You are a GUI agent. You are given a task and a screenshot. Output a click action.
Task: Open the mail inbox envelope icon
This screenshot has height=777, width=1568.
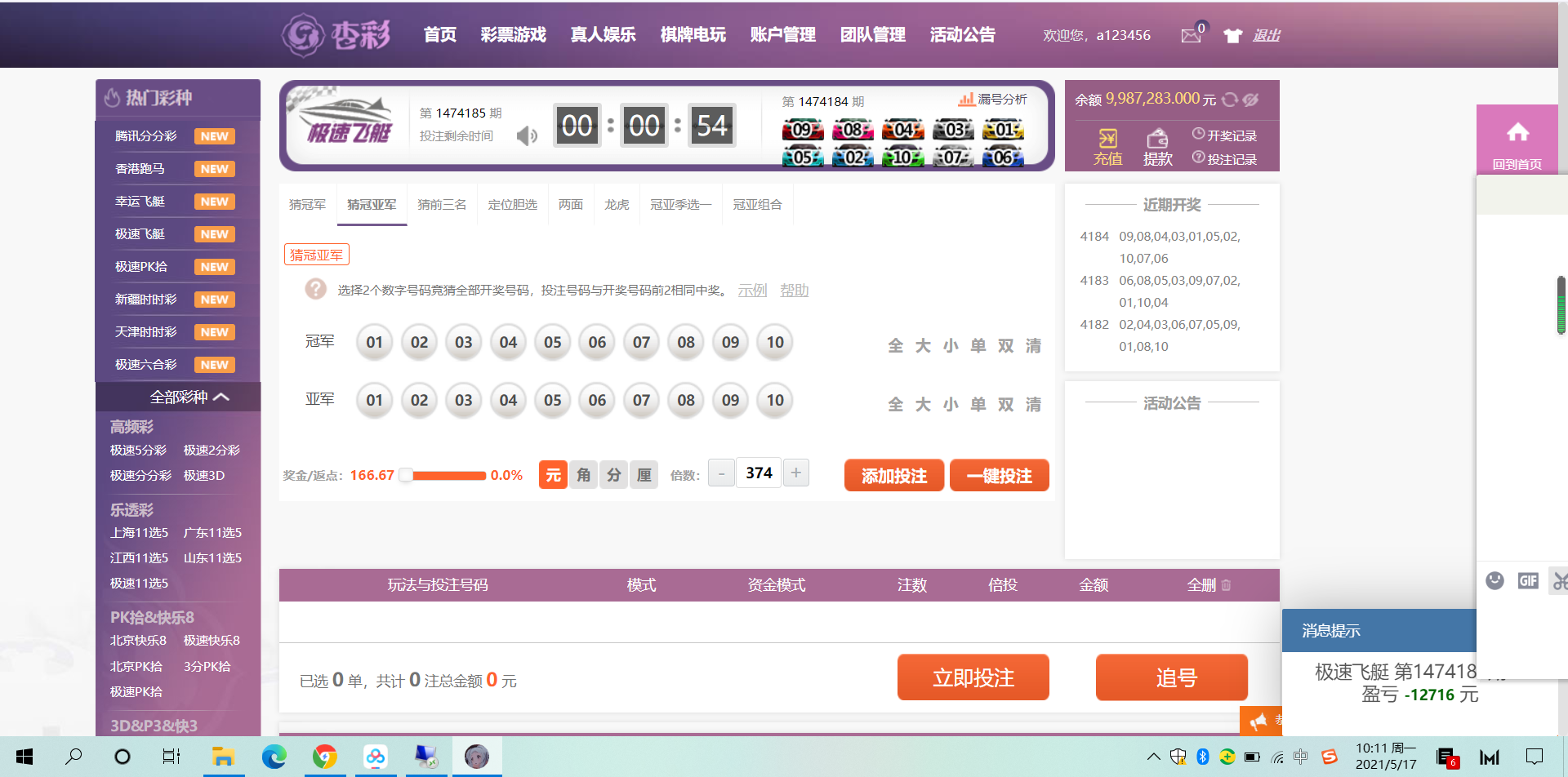click(1191, 35)
